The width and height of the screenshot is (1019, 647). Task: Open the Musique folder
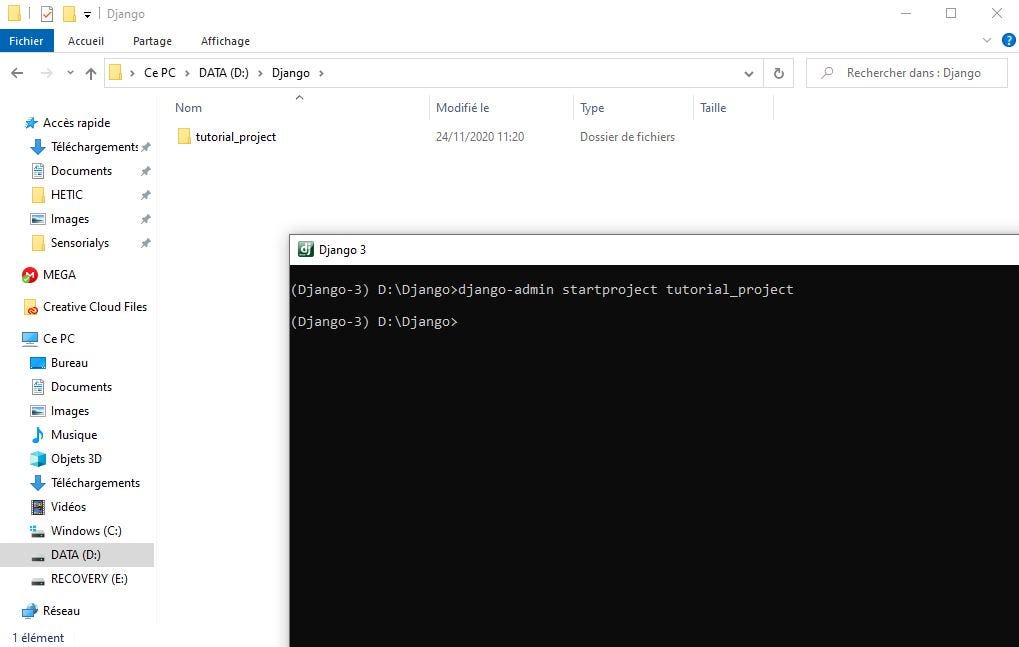coord(73,435)
